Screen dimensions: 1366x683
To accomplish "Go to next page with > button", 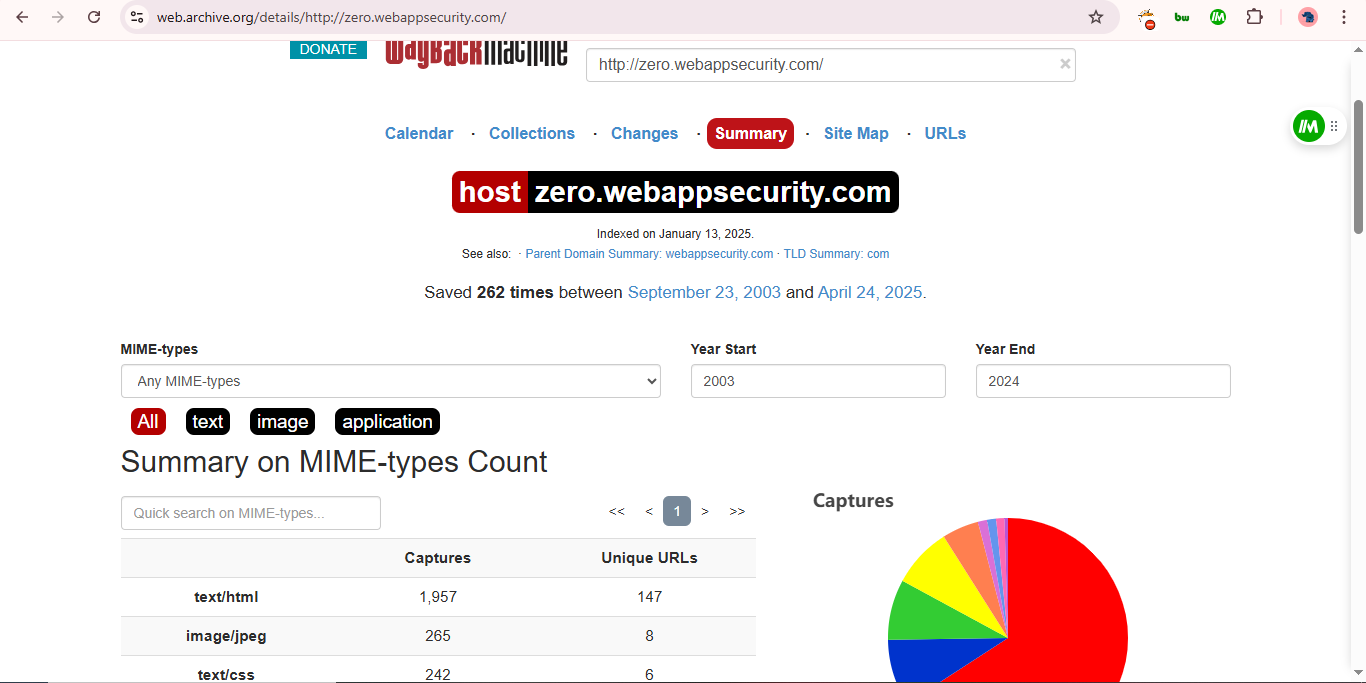I will click(x=705, y=511).
